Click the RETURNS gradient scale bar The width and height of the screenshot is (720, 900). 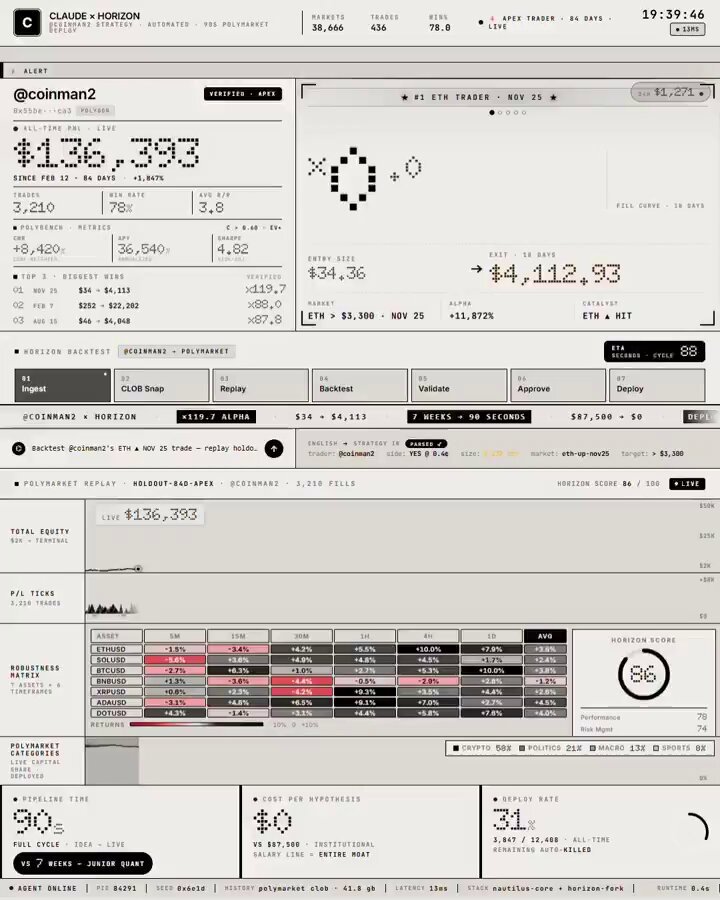tap(196, 724)
